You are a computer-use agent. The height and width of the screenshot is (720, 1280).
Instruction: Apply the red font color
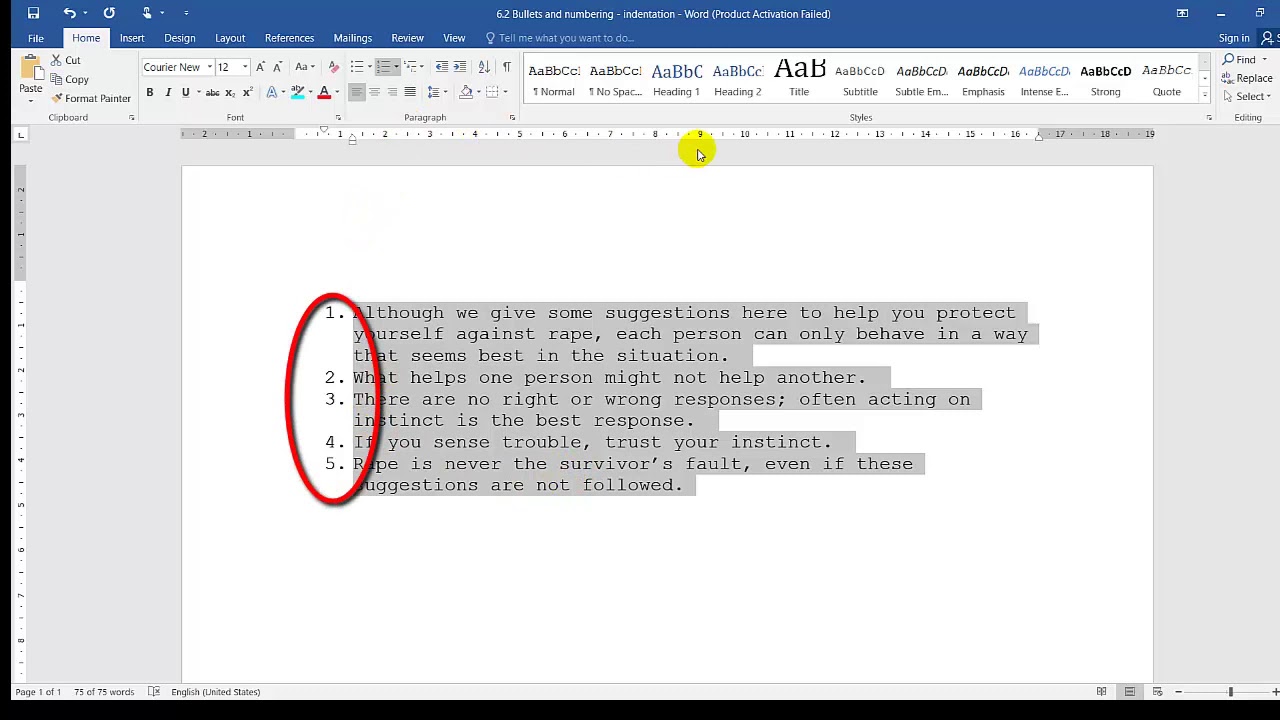(x=324, y=92)
